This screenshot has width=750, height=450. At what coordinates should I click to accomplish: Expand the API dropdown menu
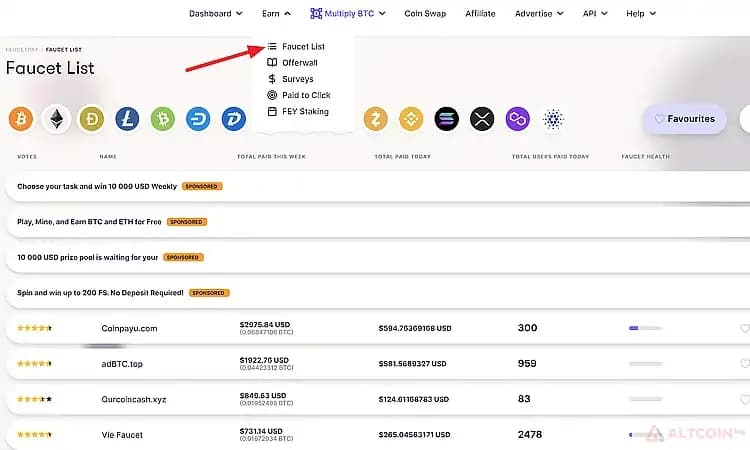595,13
